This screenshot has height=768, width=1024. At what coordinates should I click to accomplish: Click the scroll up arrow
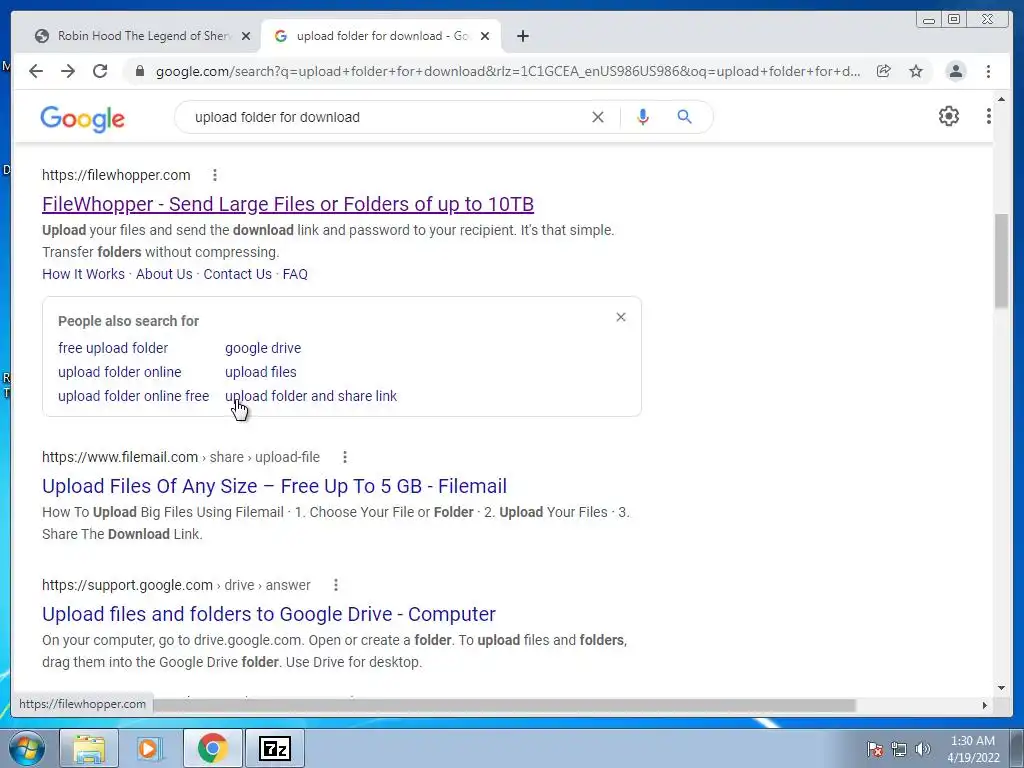click(1001, 100)
